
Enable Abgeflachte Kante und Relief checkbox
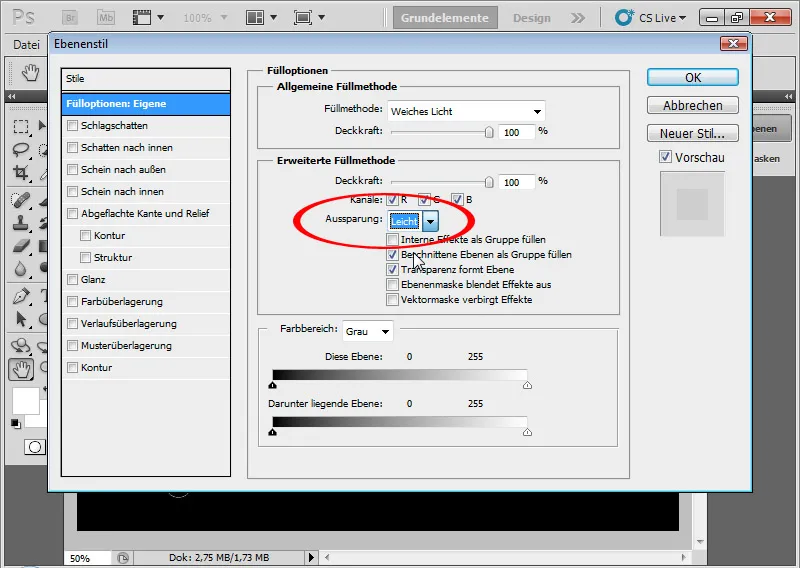click(x=72, y=213)
